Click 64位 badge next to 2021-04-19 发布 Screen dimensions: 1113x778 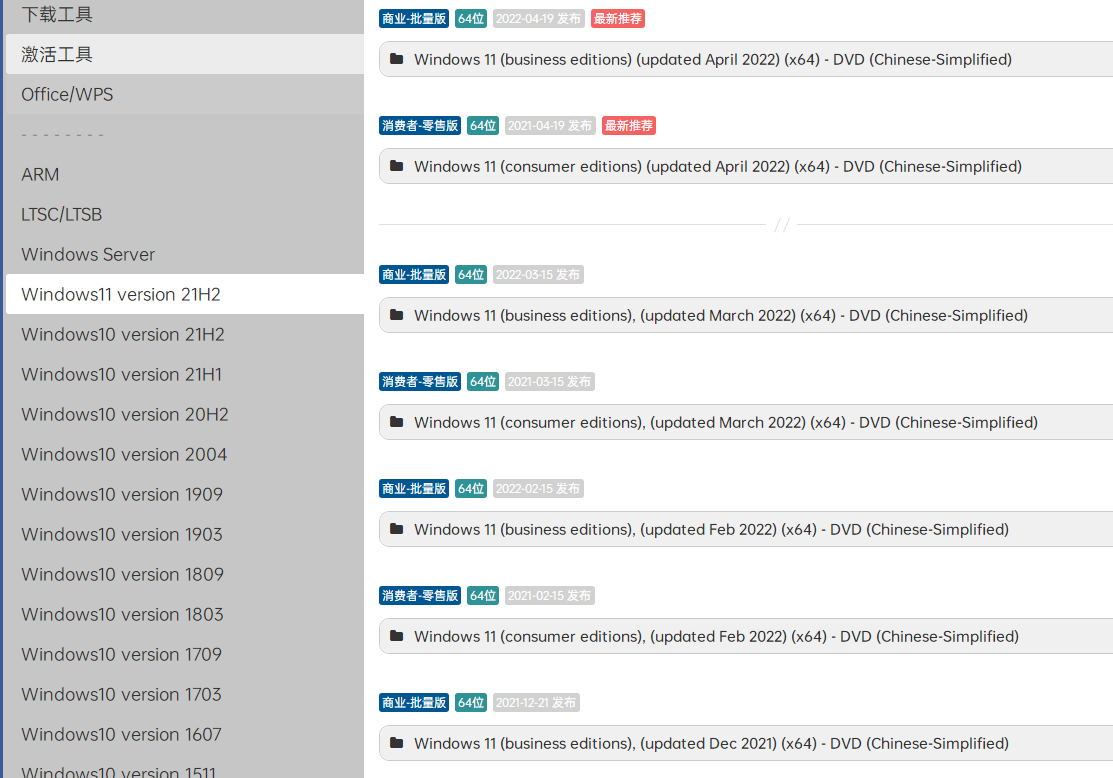tap(483, 126)
